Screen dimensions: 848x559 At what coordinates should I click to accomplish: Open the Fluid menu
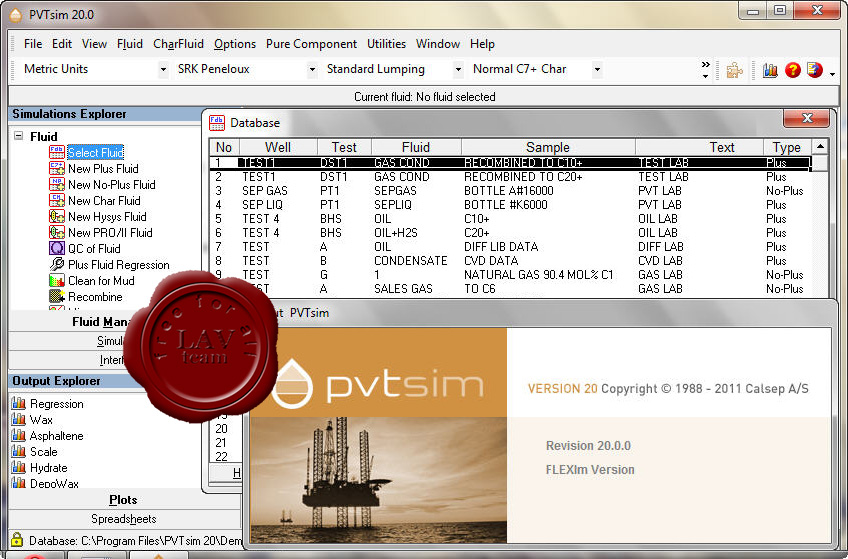click(x=130, y=44)
